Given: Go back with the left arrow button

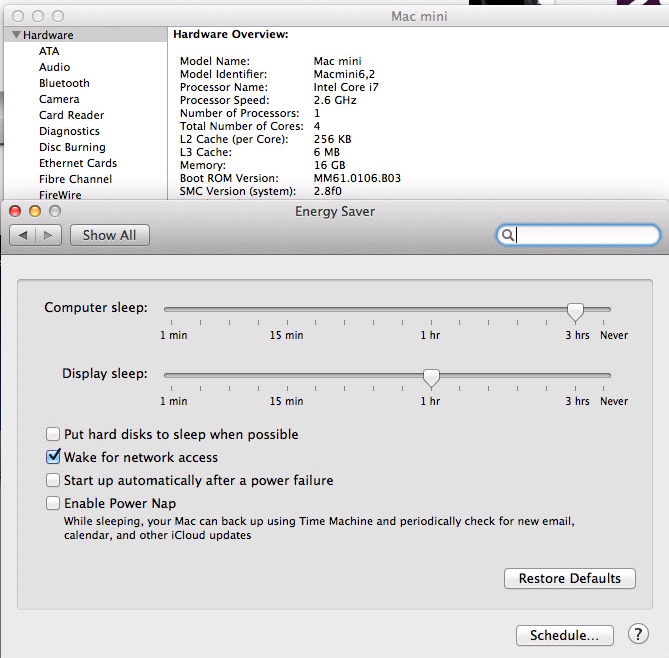Looking at the screenshot, I should click(x=23, y=235).
